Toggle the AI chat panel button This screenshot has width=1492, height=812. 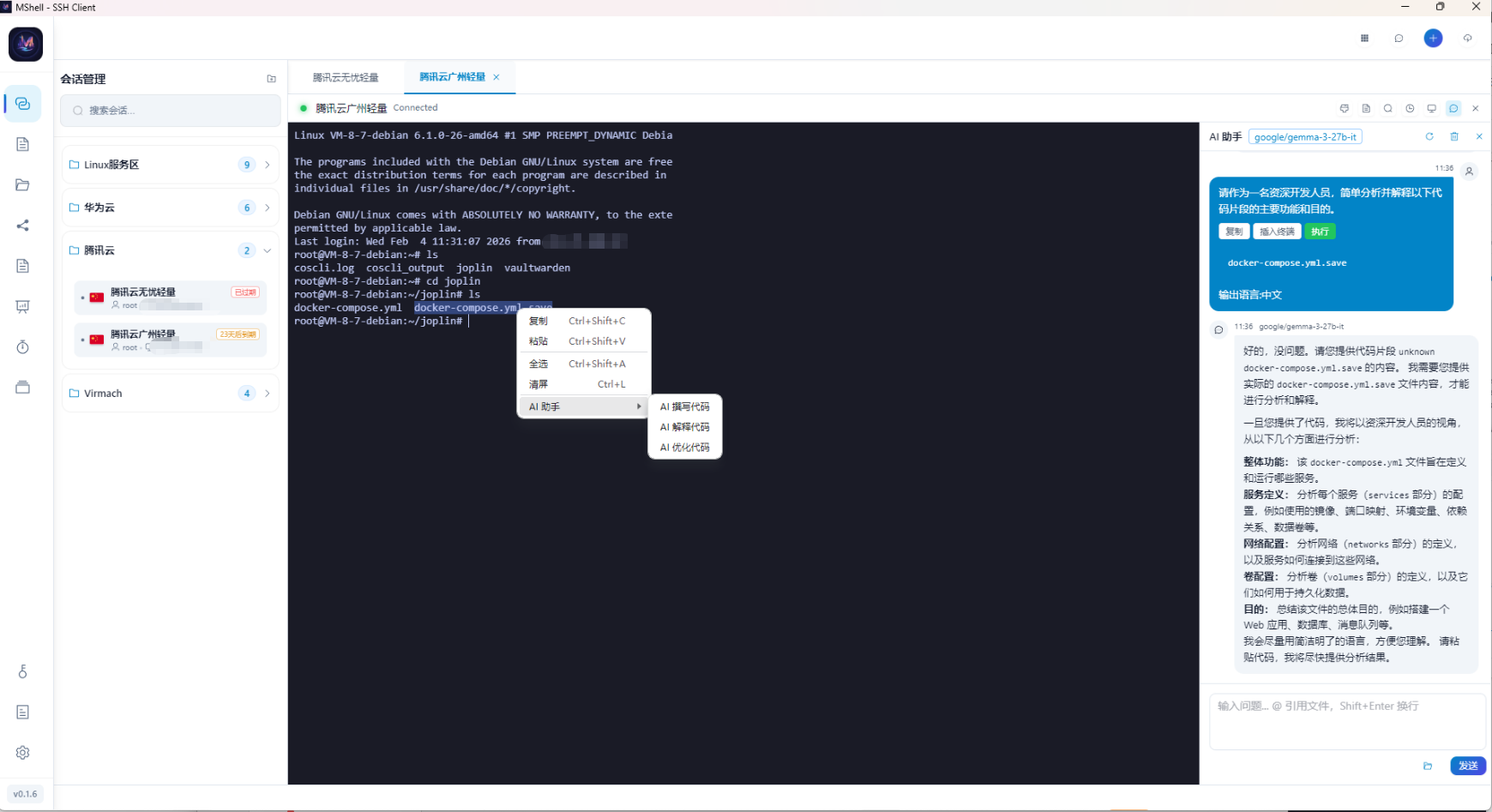click(x=1453, y=109)
